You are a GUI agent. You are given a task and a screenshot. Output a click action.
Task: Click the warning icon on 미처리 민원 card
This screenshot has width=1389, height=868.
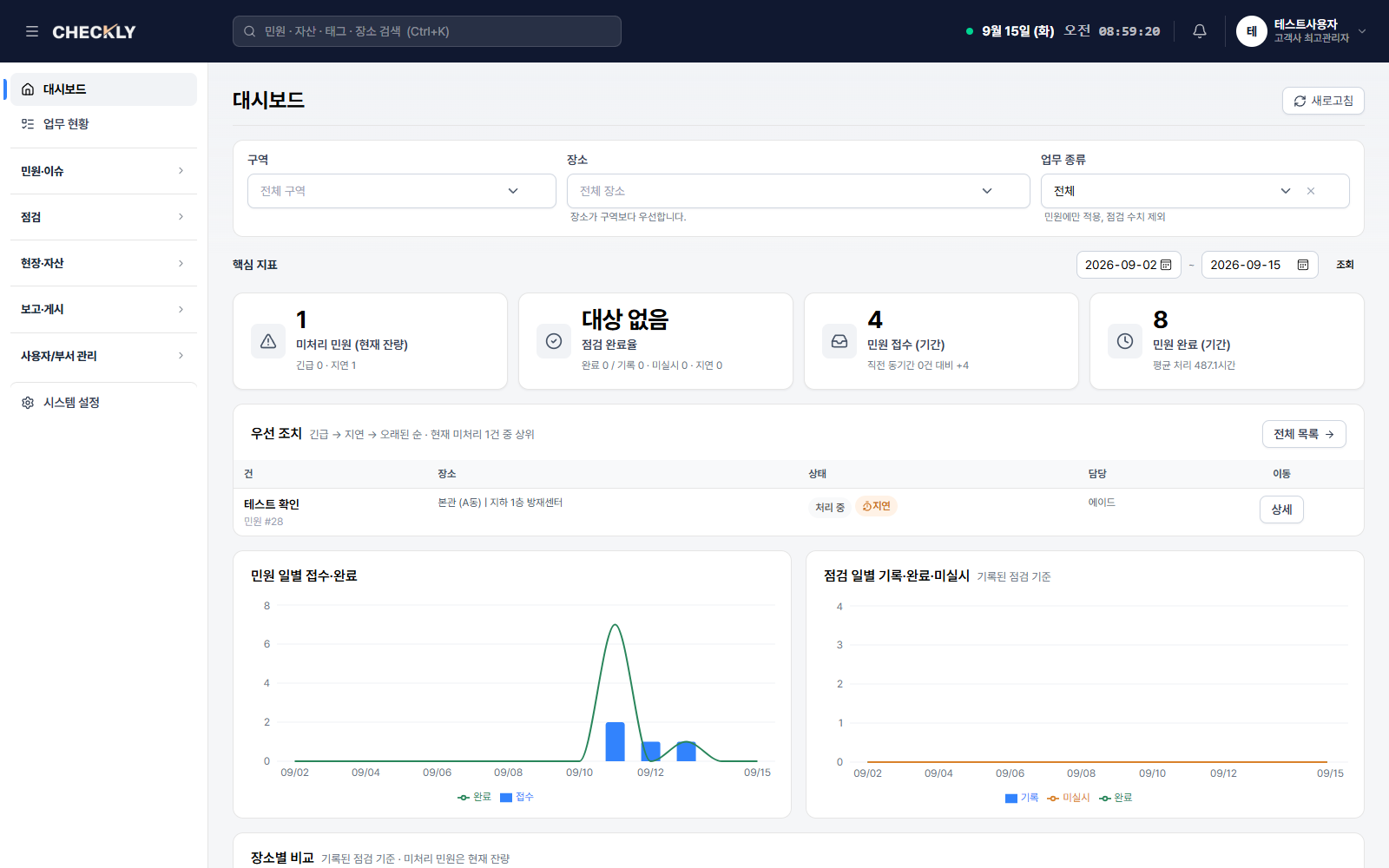[x=268, y=341]
